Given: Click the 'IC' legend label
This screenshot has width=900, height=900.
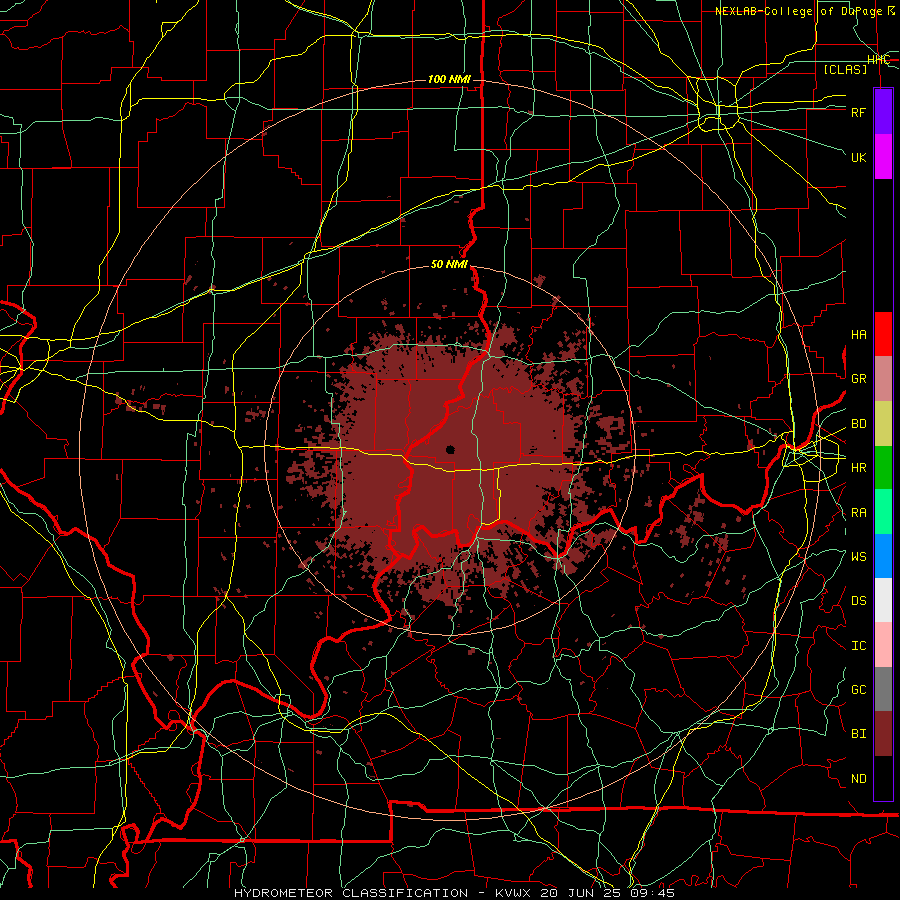Looking at the screenshot, I should (x=859, y=646).
